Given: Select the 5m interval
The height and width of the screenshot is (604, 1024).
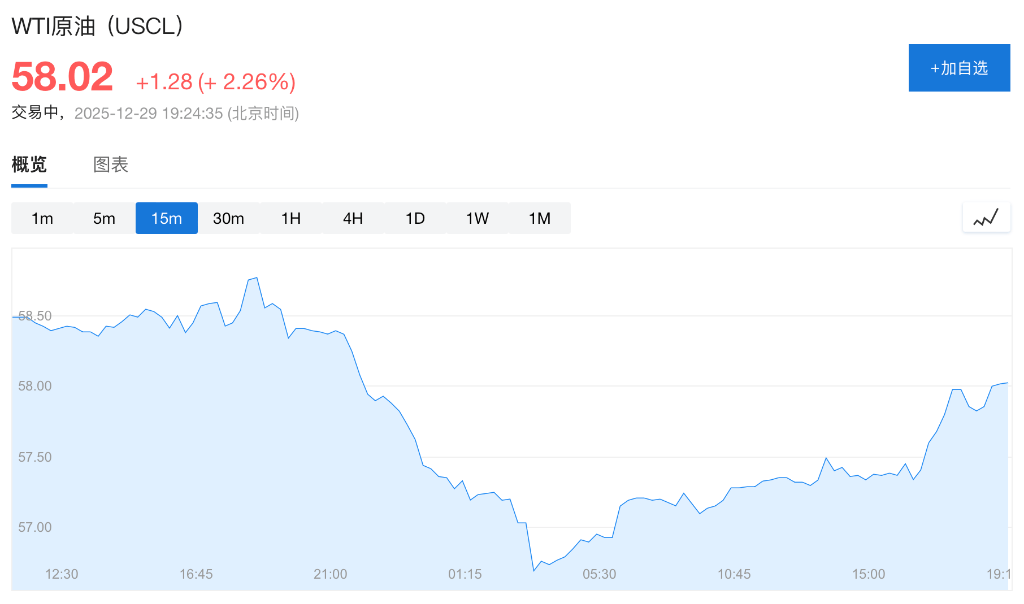Looking at the screenshot, I should click(x=104, y=218).
